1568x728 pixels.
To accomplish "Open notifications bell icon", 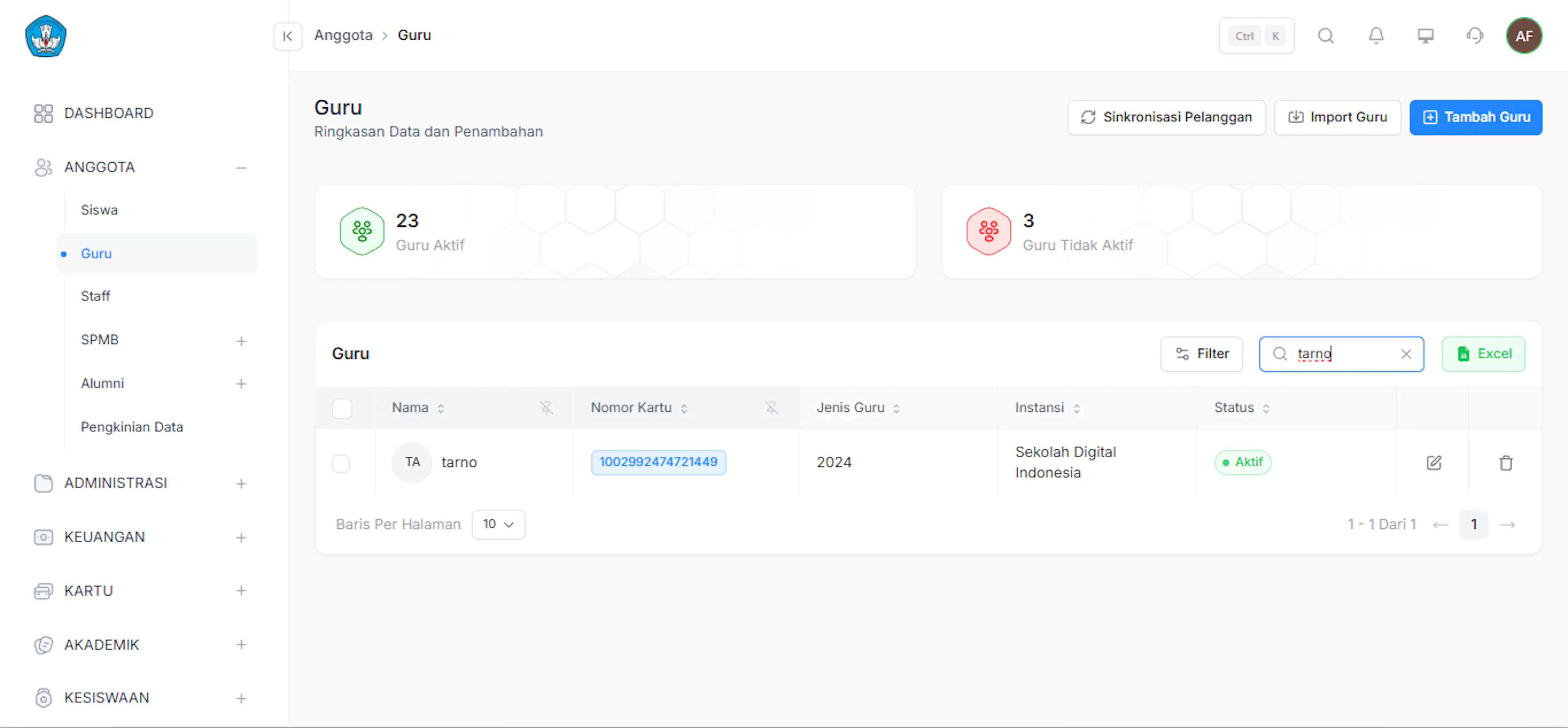I will click(x=1376, y=36).
